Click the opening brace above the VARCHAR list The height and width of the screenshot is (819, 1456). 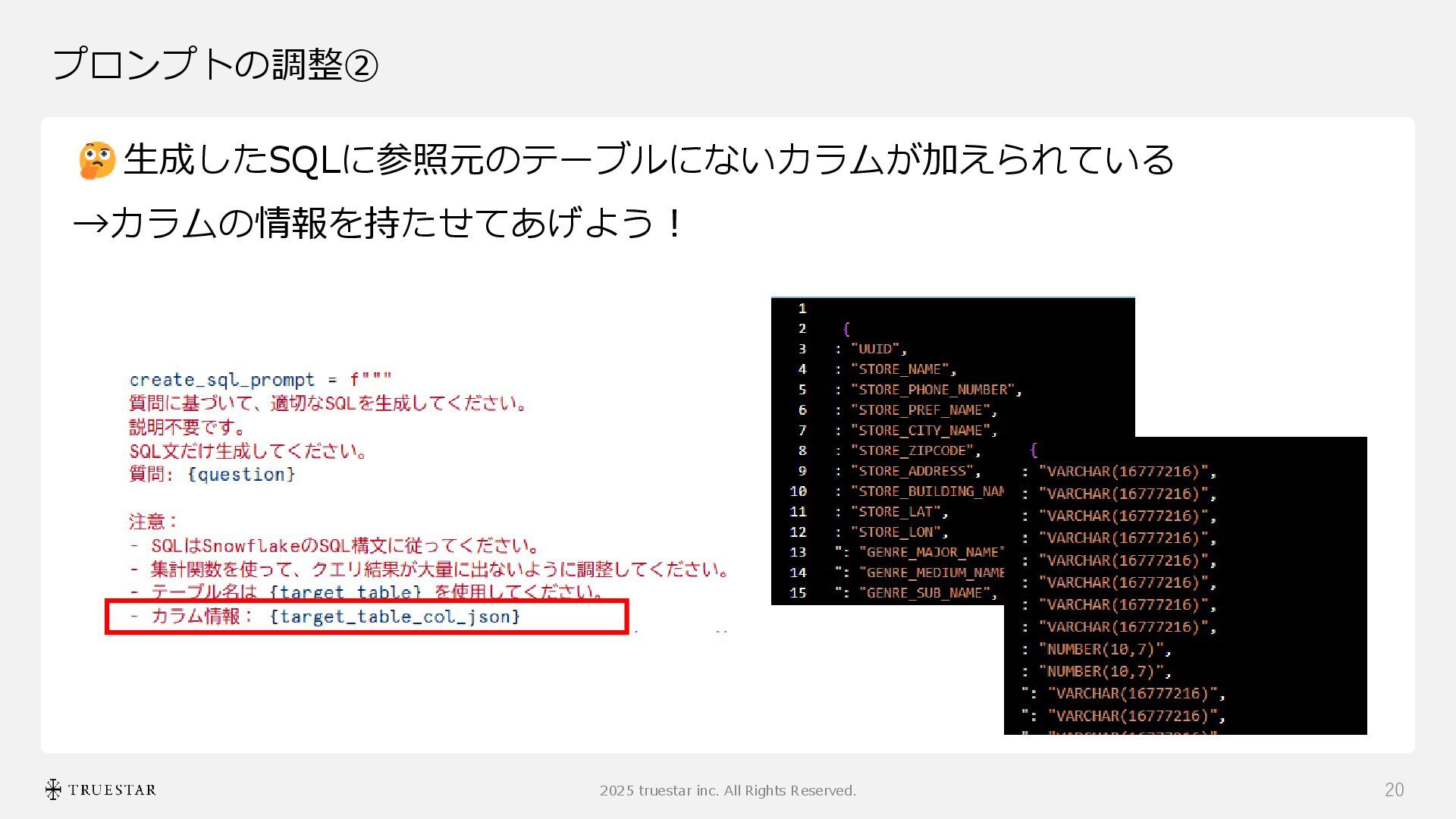pos(1034,450)
